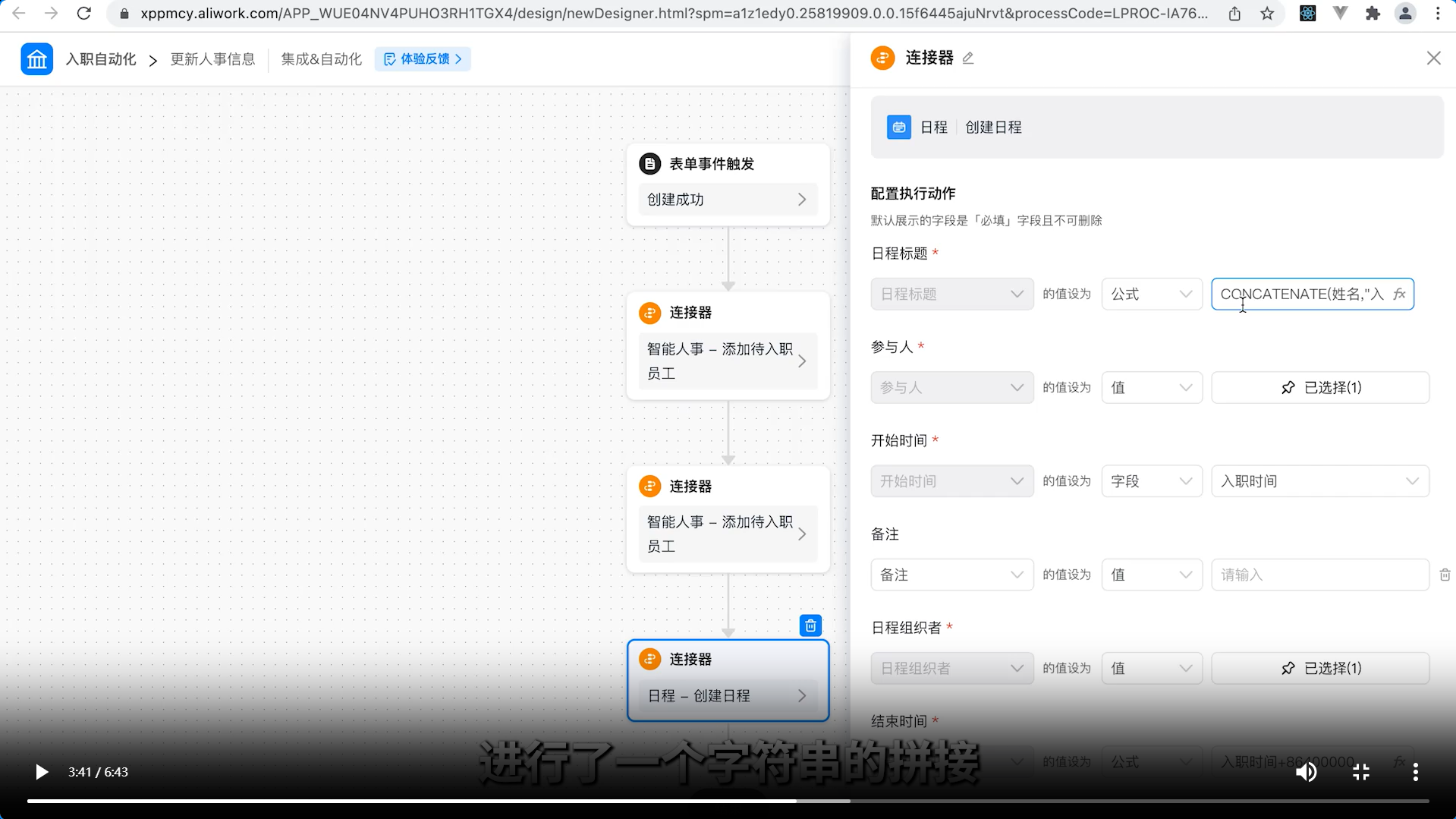Screen dimensions: 1456x819
Task: Click 已选择(1) button for 日程组织者
Action: click(x=1320, y=668)
